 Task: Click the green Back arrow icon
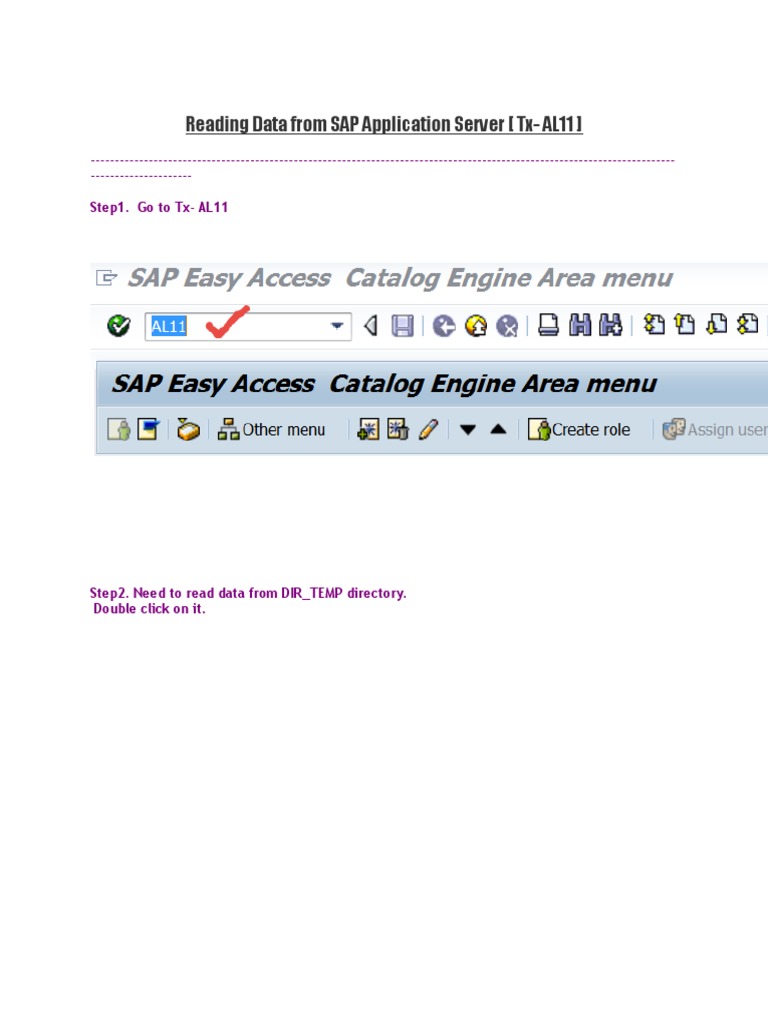click(445, 326)
